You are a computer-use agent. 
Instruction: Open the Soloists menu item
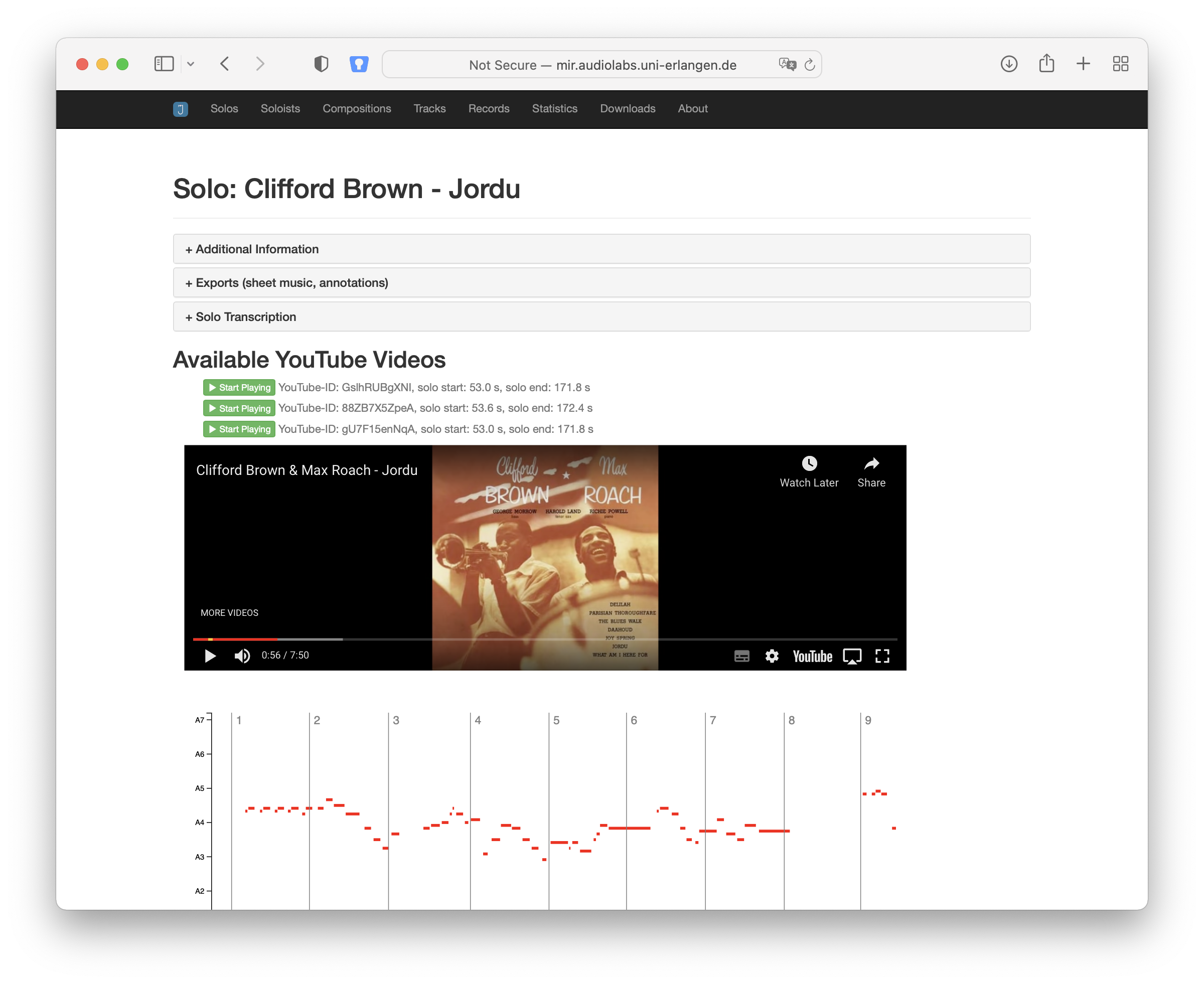tap(280, 109)
